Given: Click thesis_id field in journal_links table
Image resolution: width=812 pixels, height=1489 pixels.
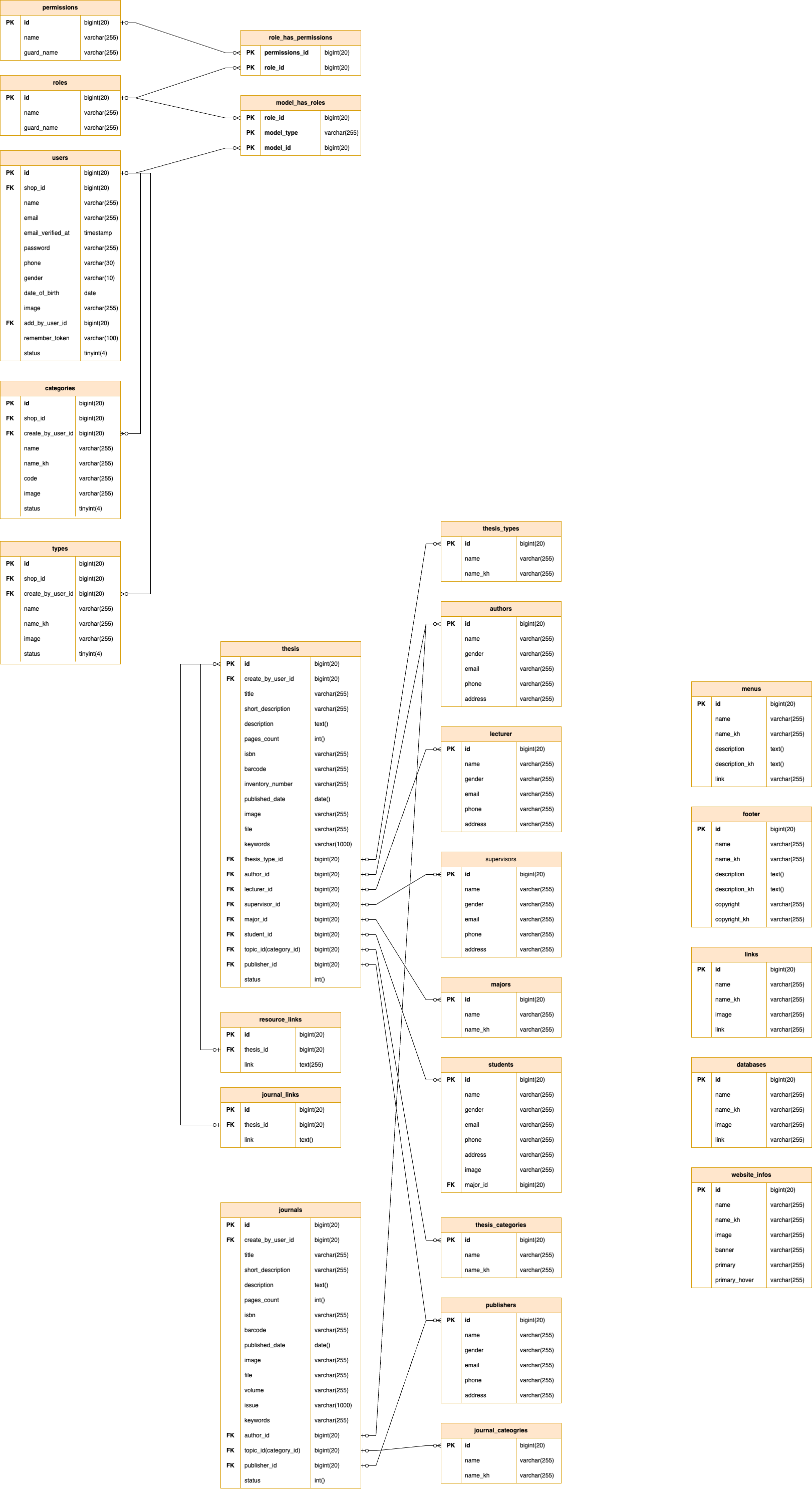Looking at the screenshot, I should (256, 1125).
